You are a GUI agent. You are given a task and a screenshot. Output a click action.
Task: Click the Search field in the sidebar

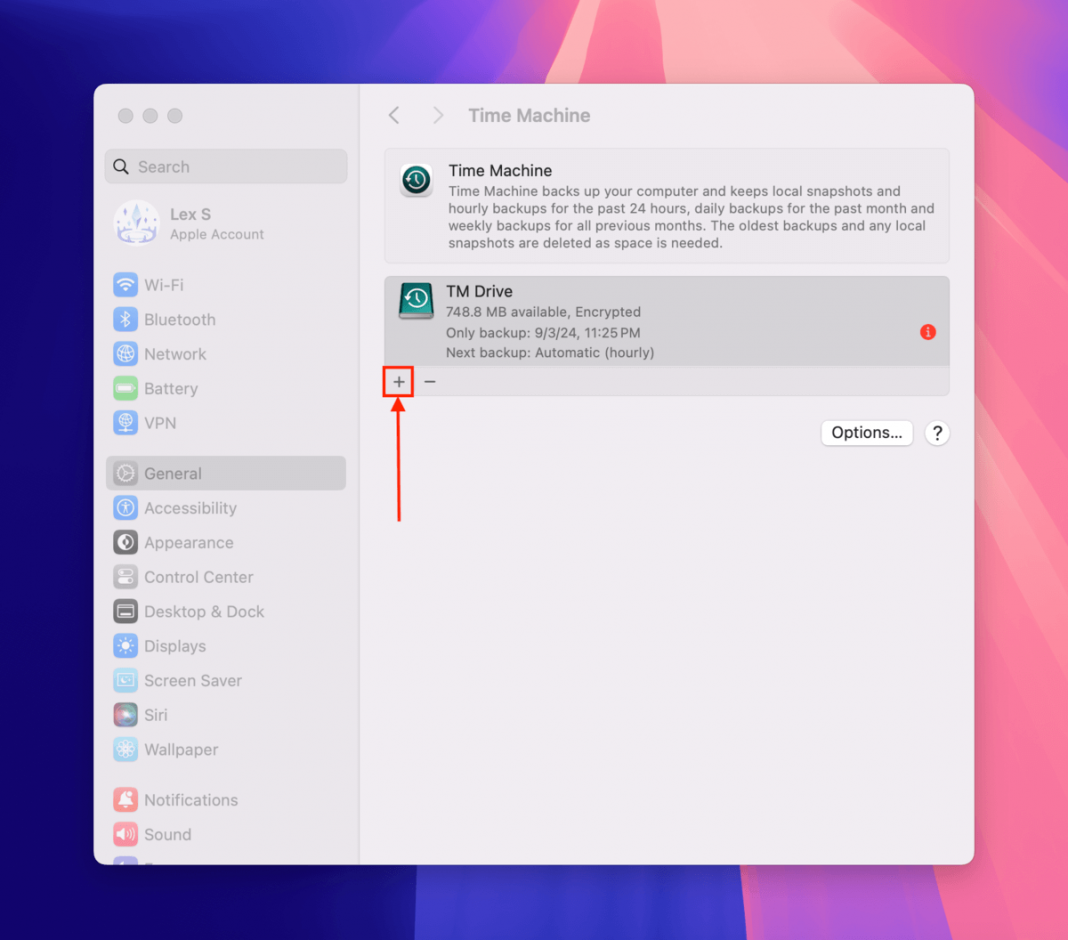coord(225,166)
